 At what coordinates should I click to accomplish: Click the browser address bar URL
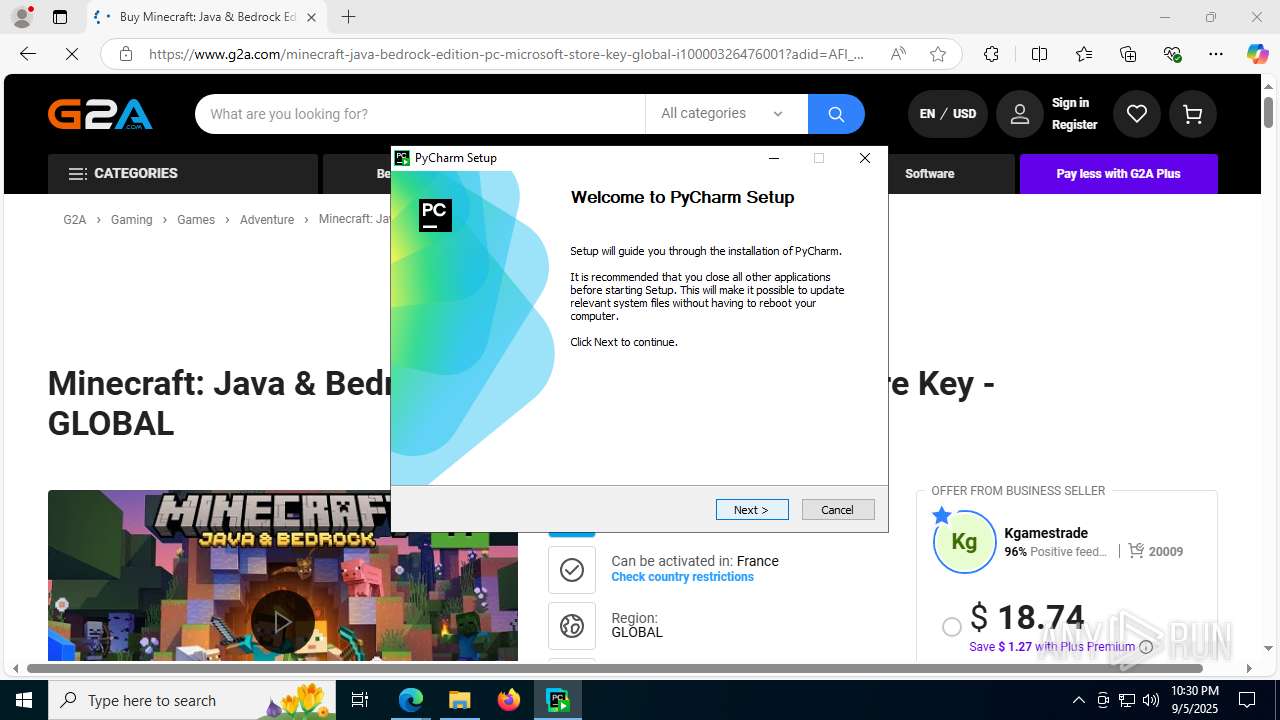[506, 54]
